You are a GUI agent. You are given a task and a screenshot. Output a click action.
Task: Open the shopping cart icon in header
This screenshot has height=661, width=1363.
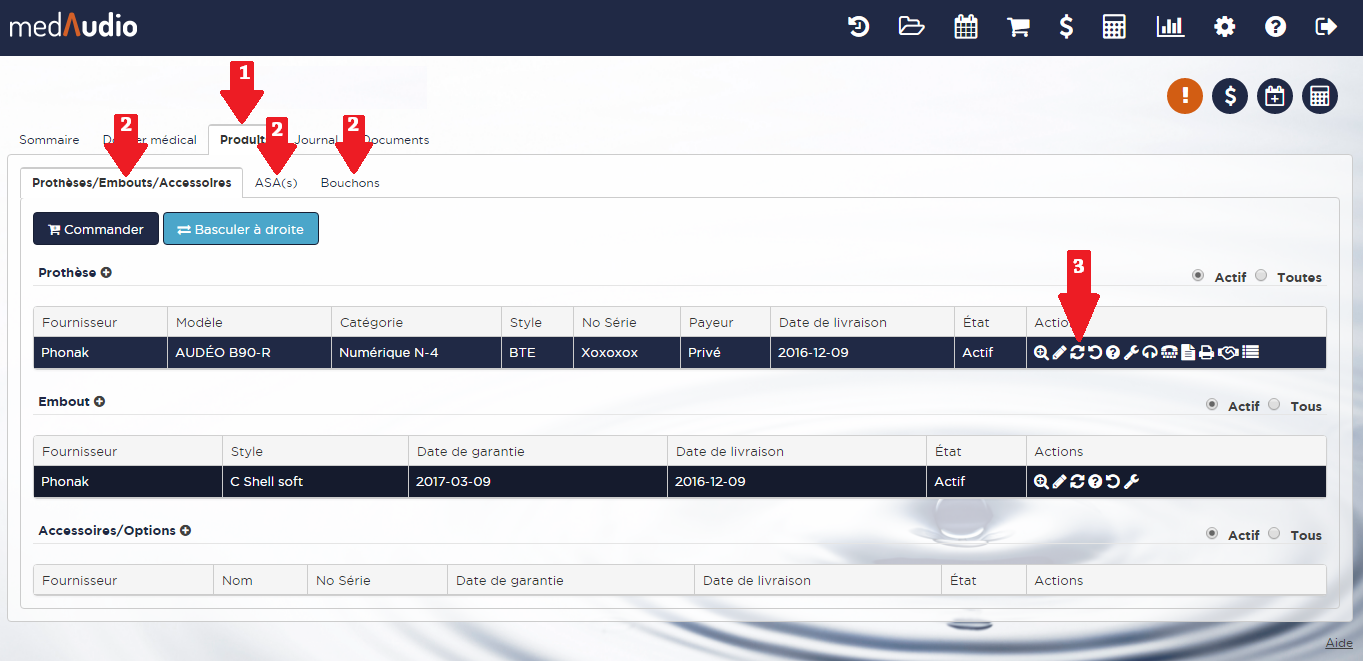[x=1018, y=27]
